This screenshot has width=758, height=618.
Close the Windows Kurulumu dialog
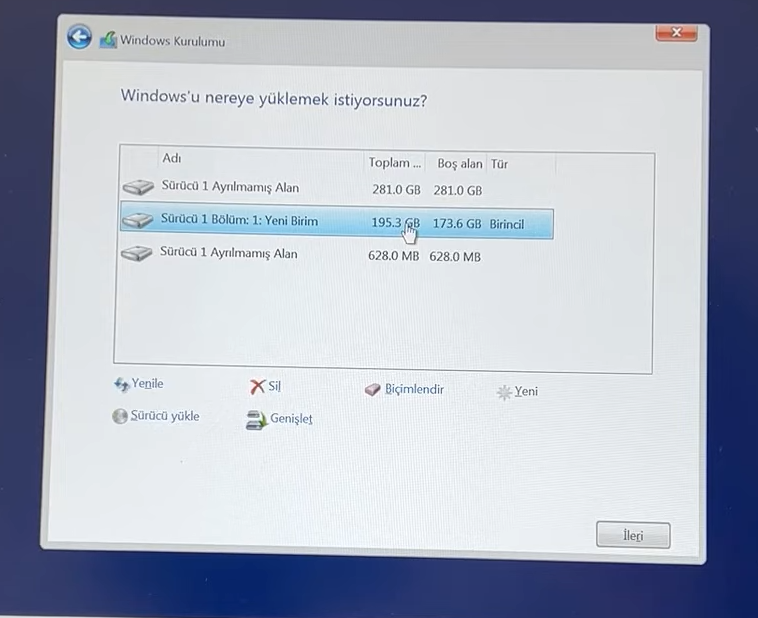pos(676,33)
